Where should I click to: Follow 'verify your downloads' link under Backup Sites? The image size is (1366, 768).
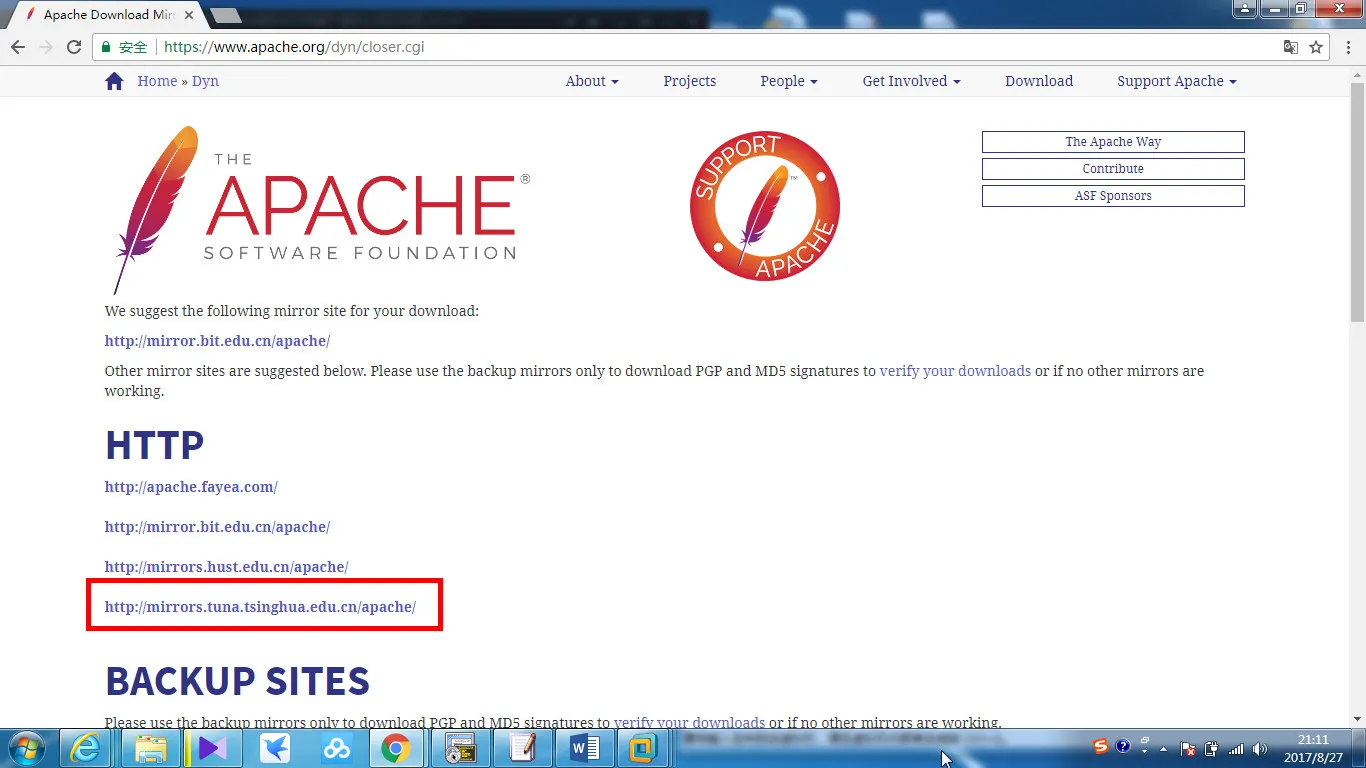click(x=689, y=722)
